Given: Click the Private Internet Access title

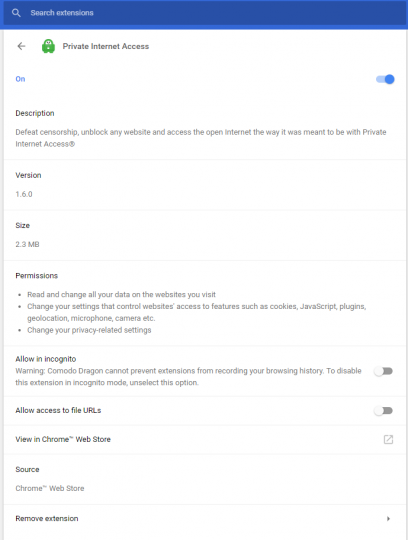Looking at the screenshot, I should 106,46.
